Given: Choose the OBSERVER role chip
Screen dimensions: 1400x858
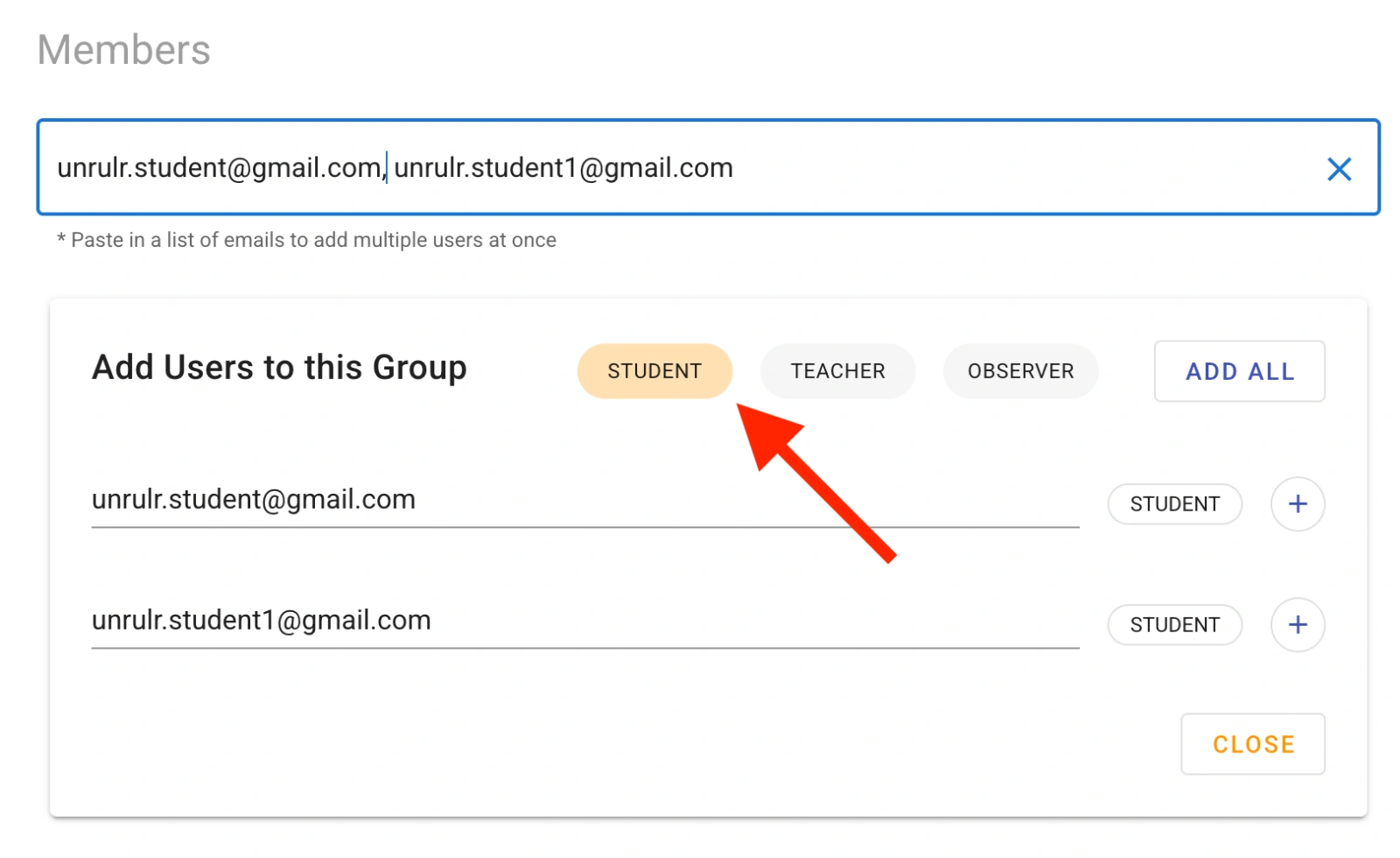Looking at the screenshot, I should click(1019, 371).
